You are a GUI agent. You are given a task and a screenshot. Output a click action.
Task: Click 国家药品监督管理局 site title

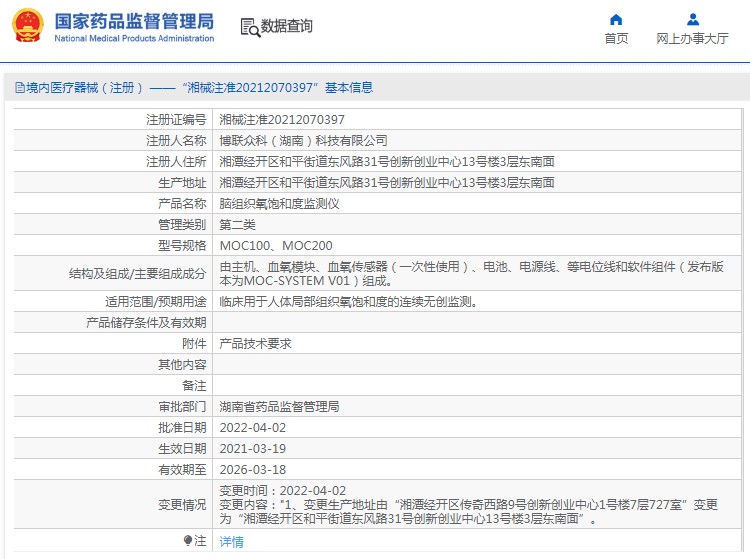pos(134,21)
